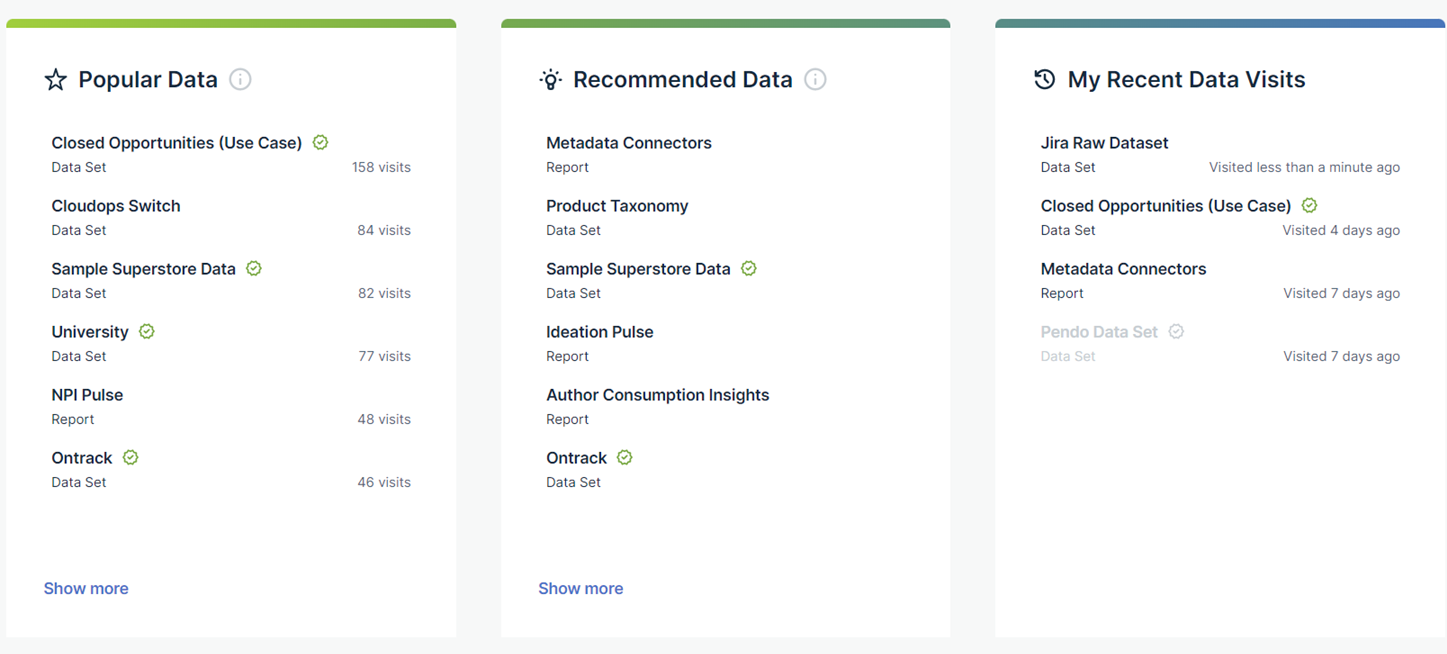
Task: Click the Recommended Data info icon
Action: coord(815,80)
